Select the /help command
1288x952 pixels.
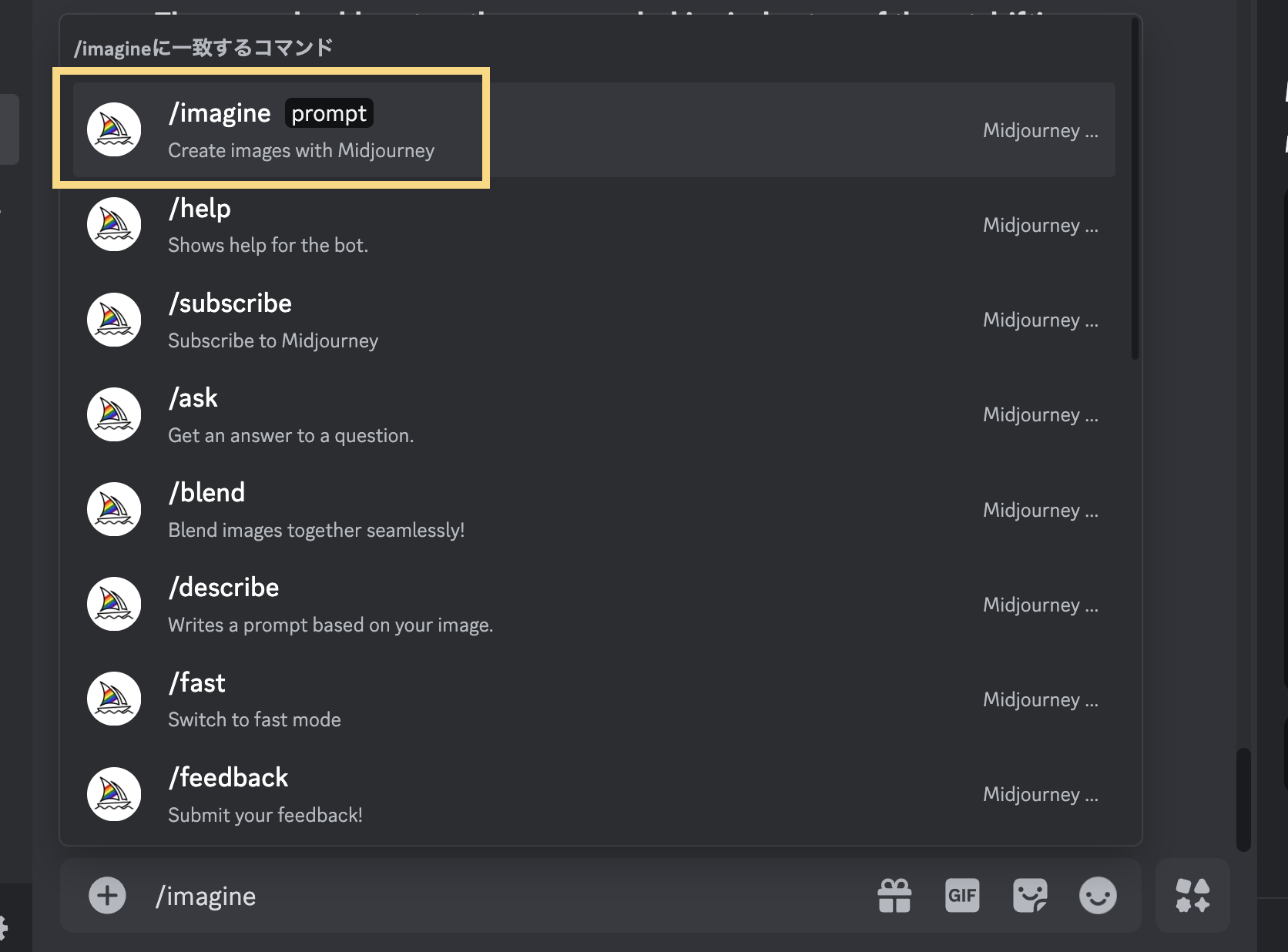click(200, 209)
